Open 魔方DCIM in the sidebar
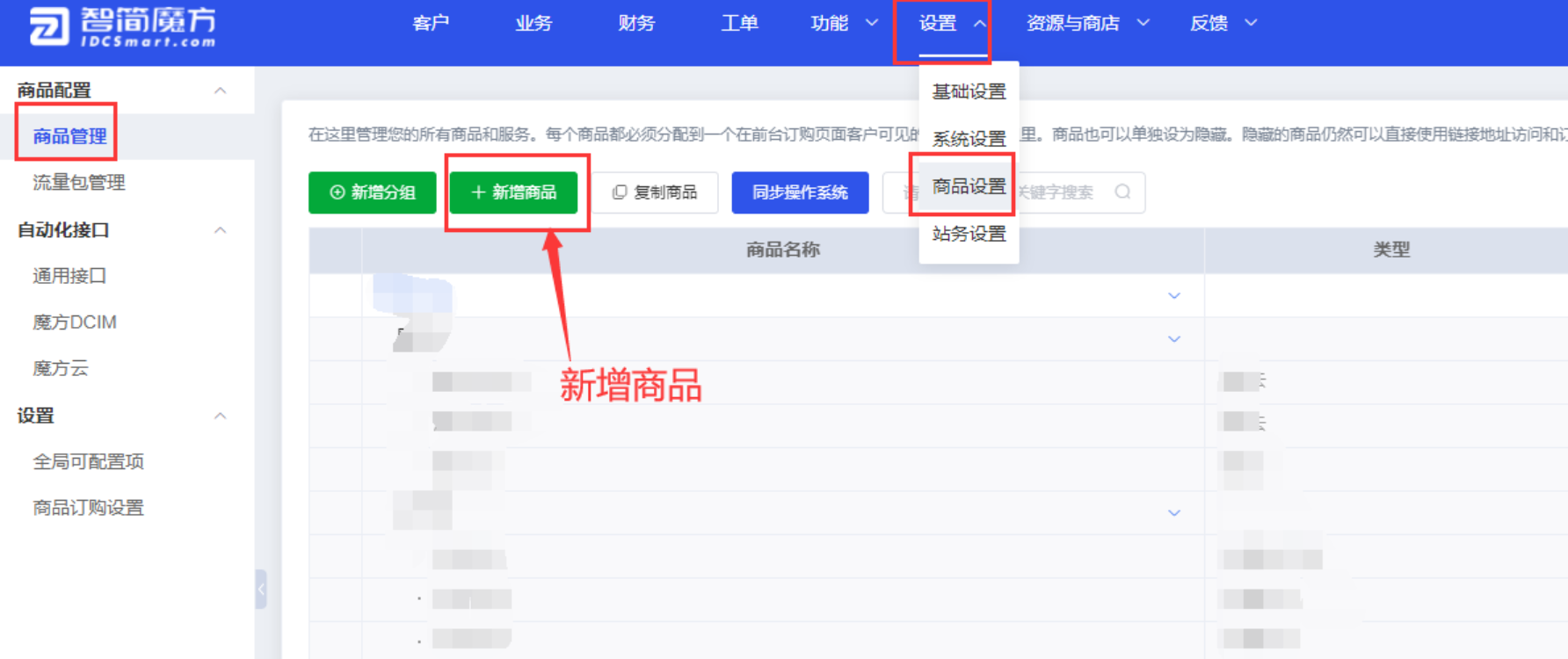 coord(75,322)
